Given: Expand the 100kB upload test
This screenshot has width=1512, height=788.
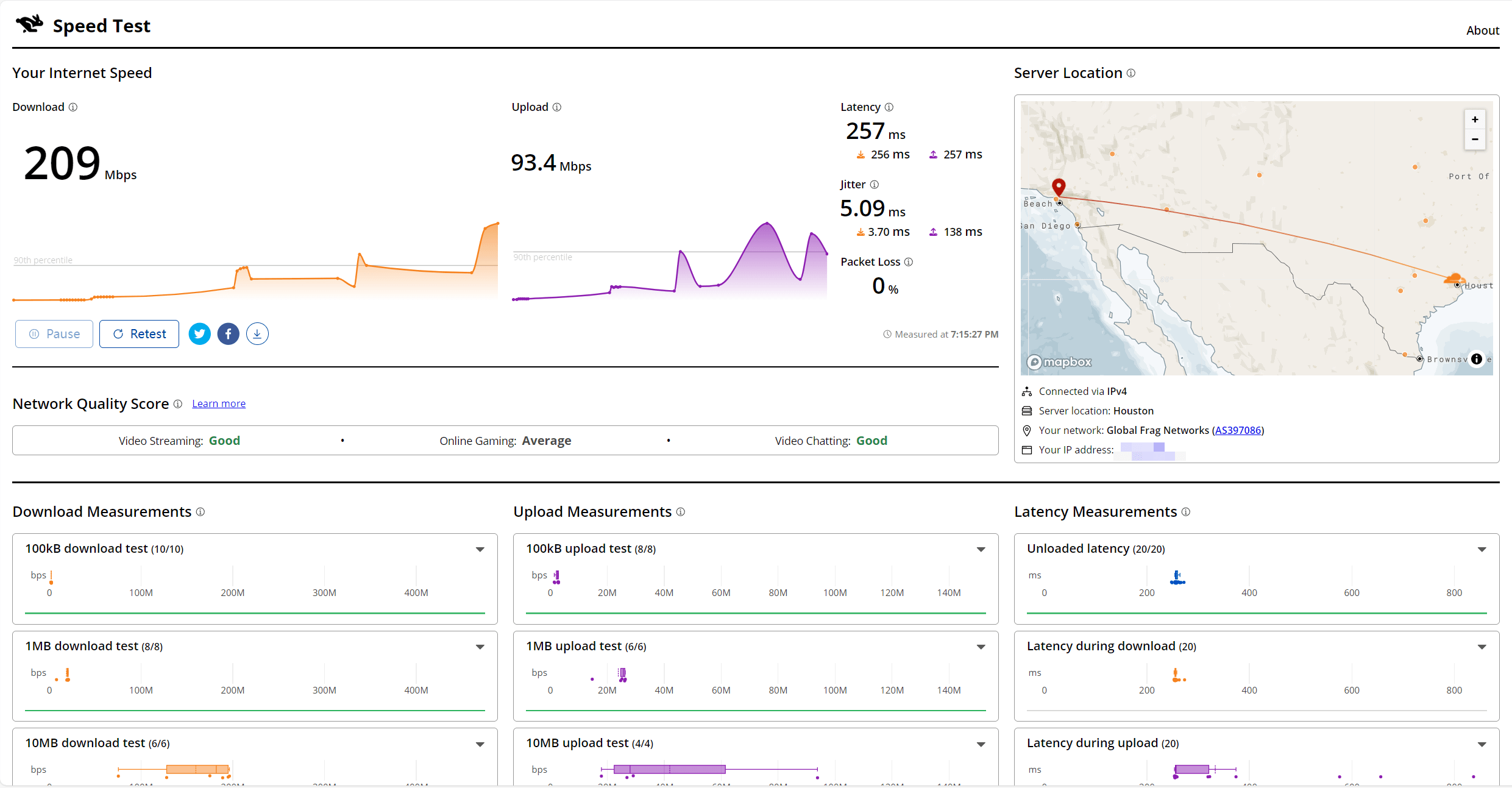Looking at the screenshot, I should click(x=981, y=550).
